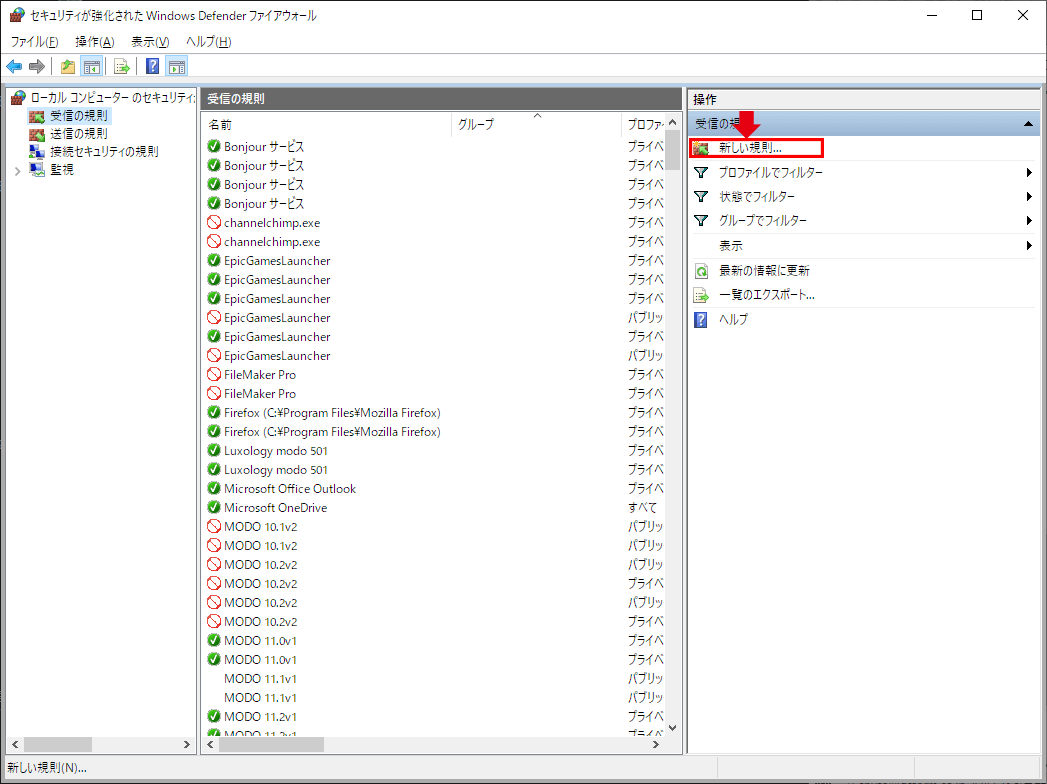The width and height of the screenshot is (1047, 784).
Task: Select the Microsoft OneDrive rule row
Action: point(435,508)
